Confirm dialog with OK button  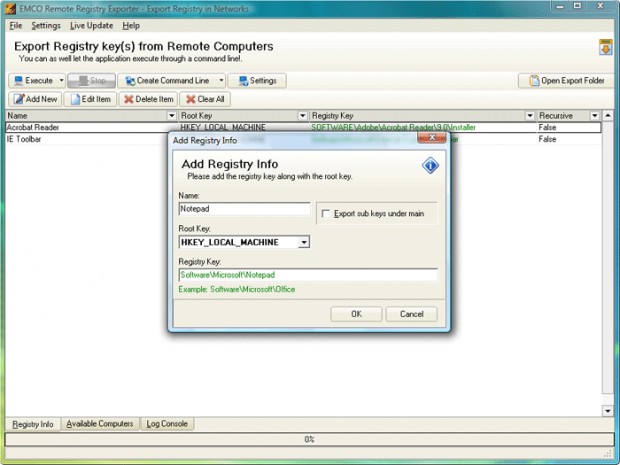point(356,314)
